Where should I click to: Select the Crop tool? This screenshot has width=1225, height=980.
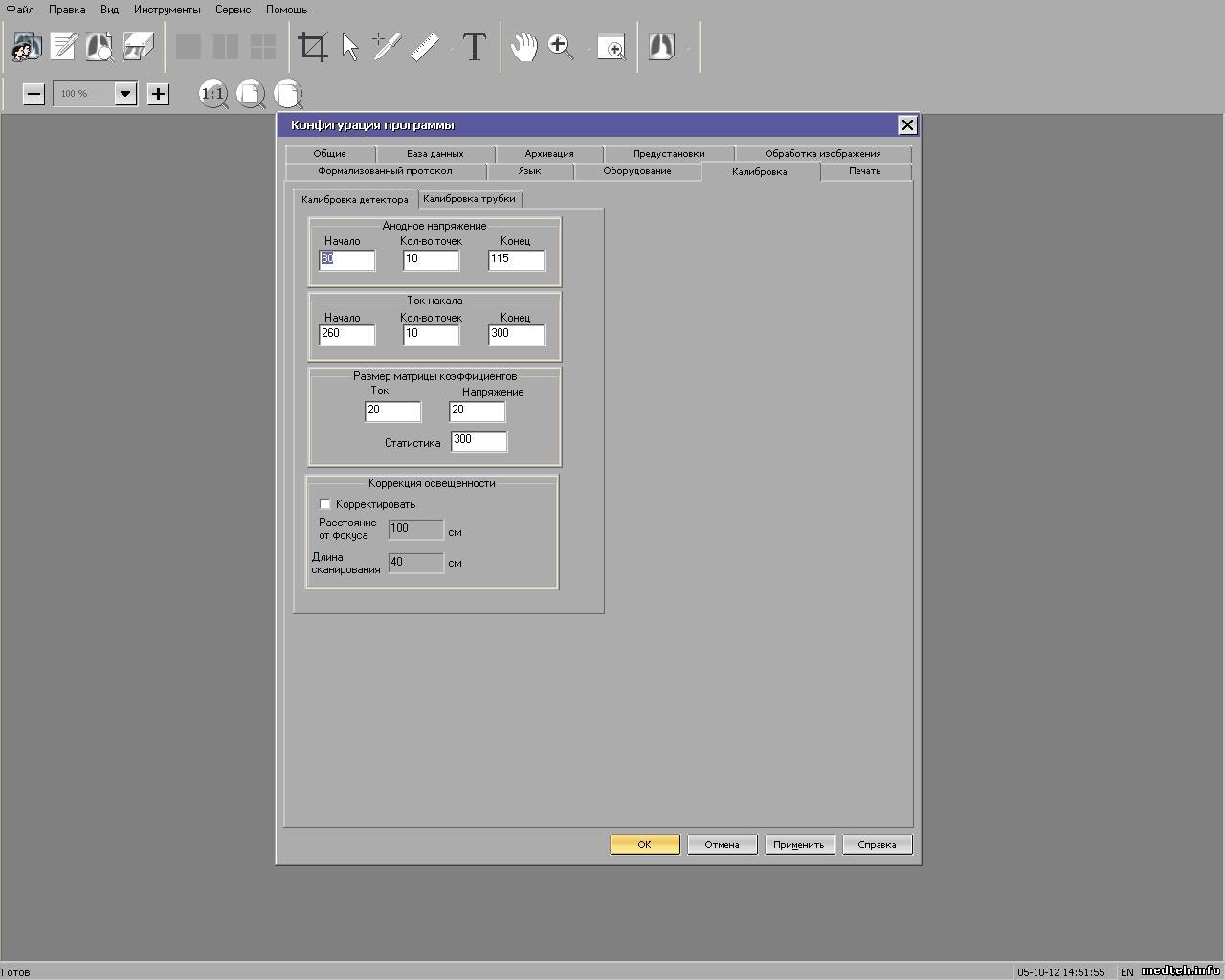click(x=313, y=47)
